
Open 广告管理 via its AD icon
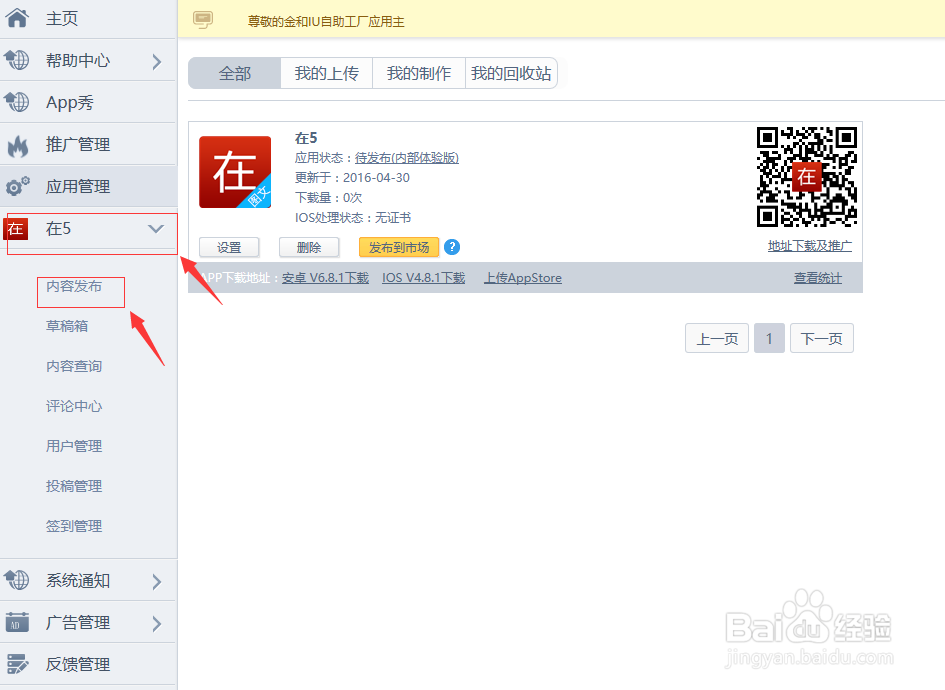(x=17, y=622)
